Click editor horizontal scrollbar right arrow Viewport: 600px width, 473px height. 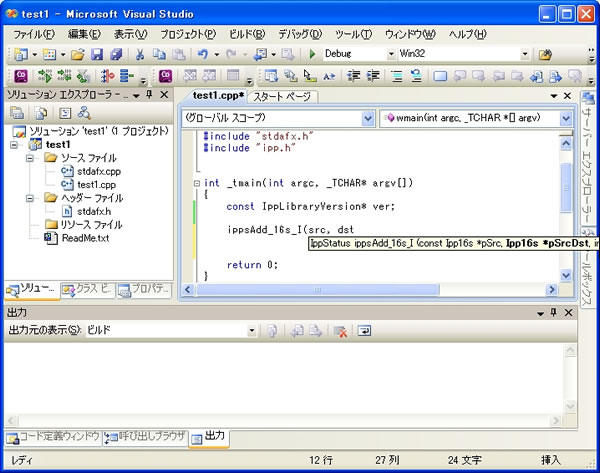click(x=552, y=290)
